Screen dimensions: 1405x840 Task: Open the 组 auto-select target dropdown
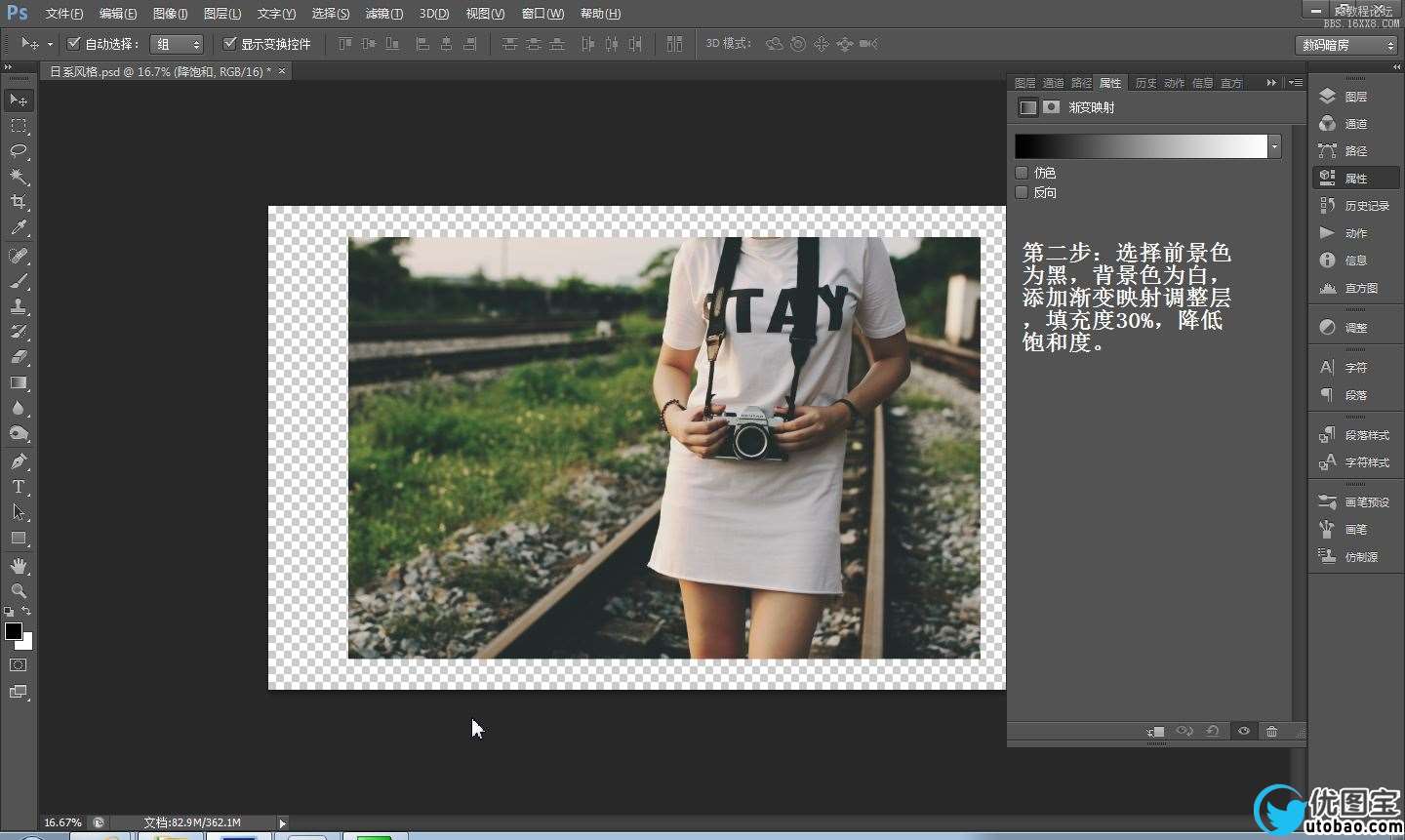[177, 44]
